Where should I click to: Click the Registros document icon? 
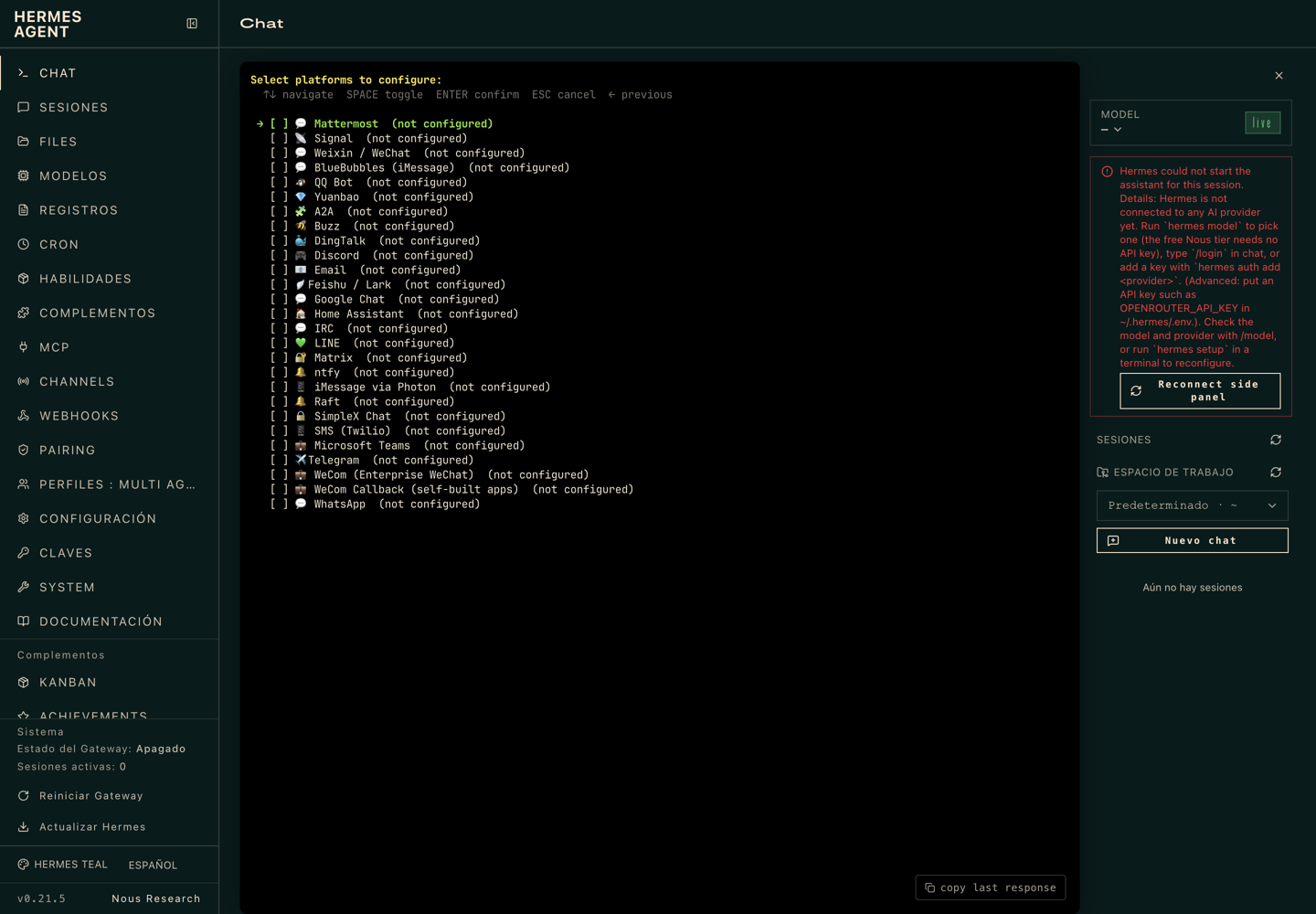click(24, 210)
